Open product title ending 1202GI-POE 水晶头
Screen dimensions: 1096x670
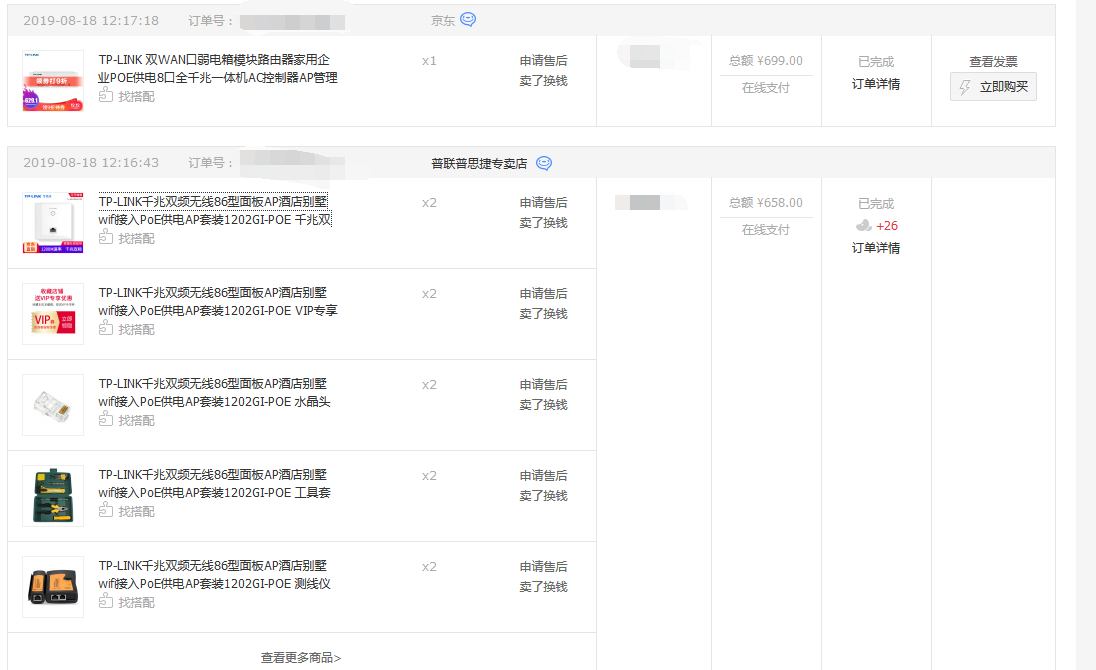coord(214,393)
